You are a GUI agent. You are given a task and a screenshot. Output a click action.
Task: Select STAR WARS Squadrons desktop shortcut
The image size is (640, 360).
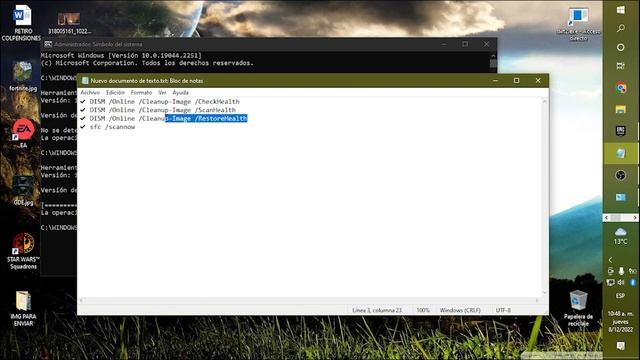23,251
